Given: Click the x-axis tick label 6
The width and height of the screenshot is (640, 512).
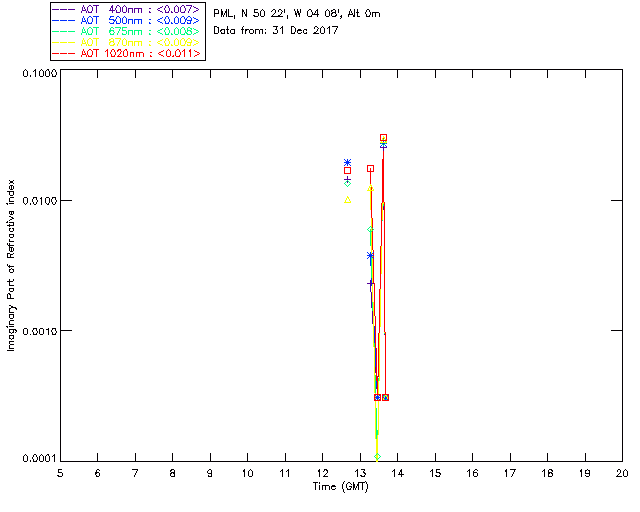Looking at the screenshot, I should pyautogui.click(x=98, y=474).
